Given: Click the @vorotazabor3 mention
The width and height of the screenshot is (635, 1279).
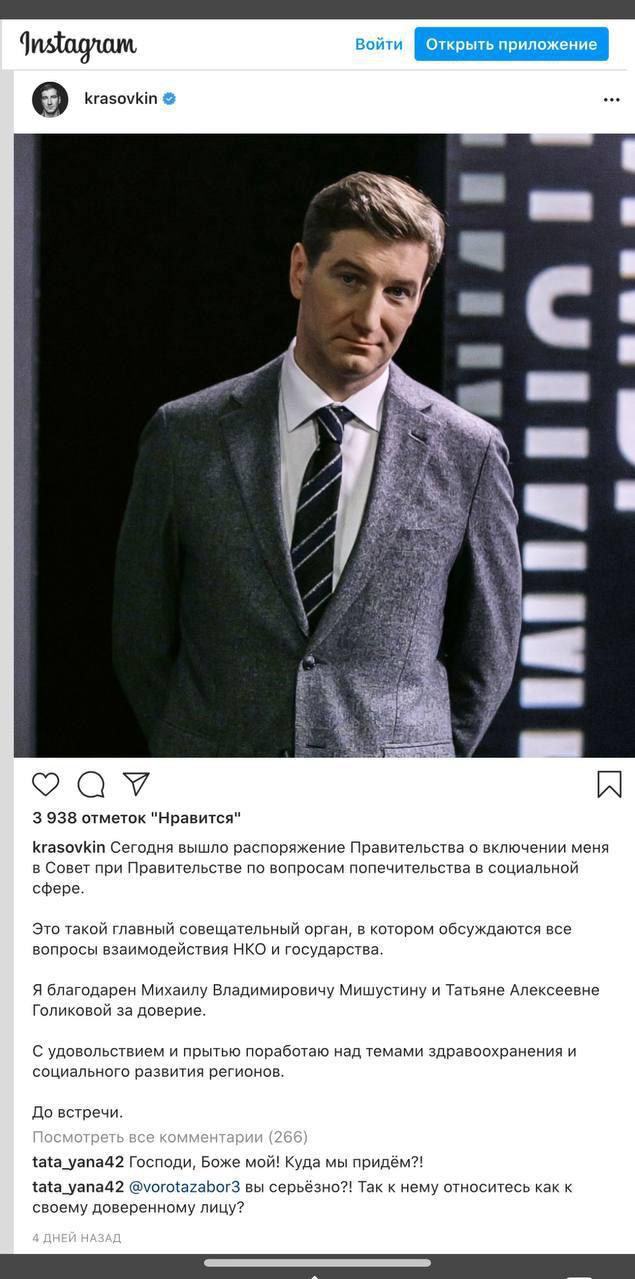Looking at the screenshot, I should 185,1187.
